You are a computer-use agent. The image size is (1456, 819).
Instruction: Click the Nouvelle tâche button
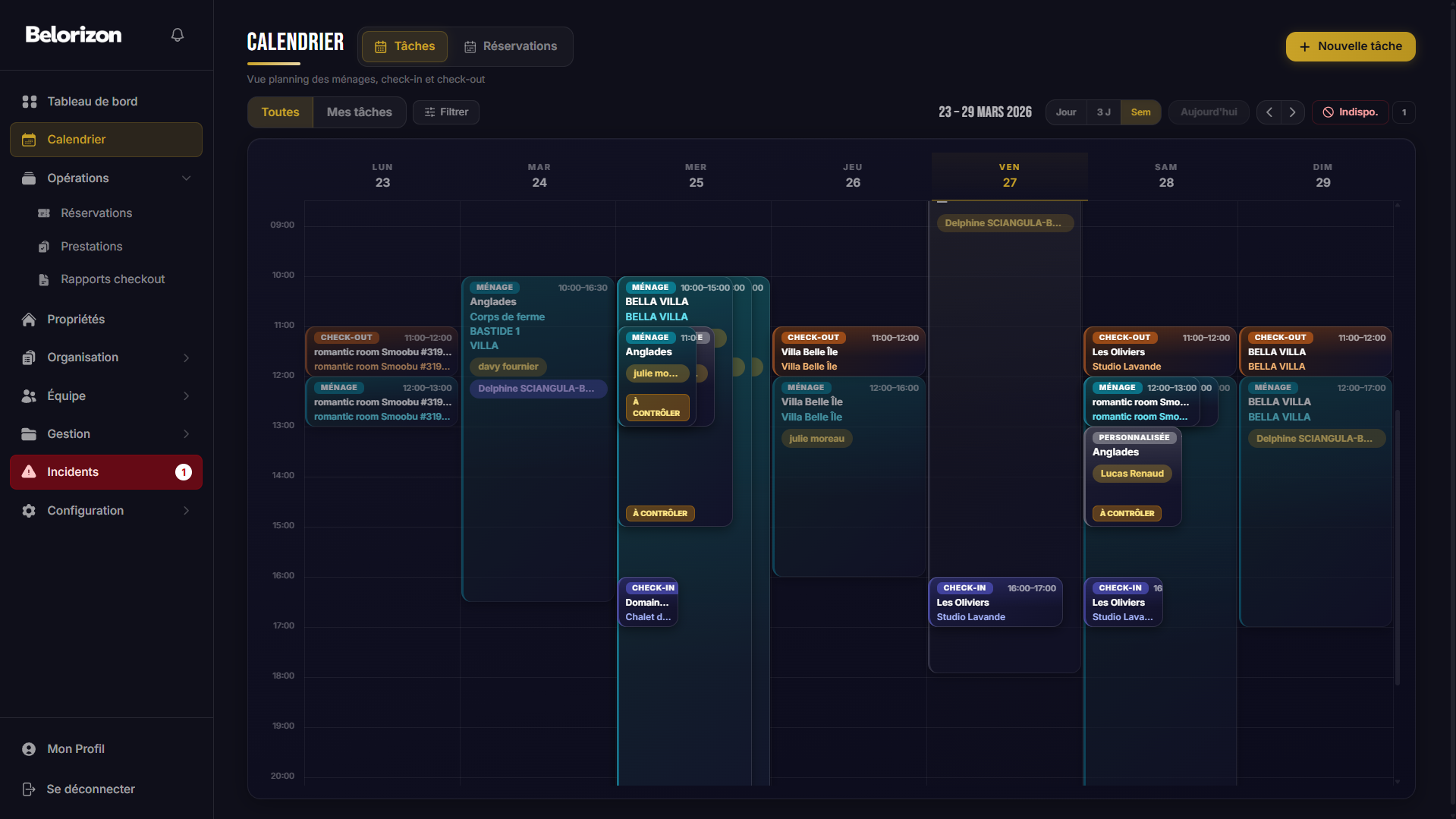[1350, 46]
